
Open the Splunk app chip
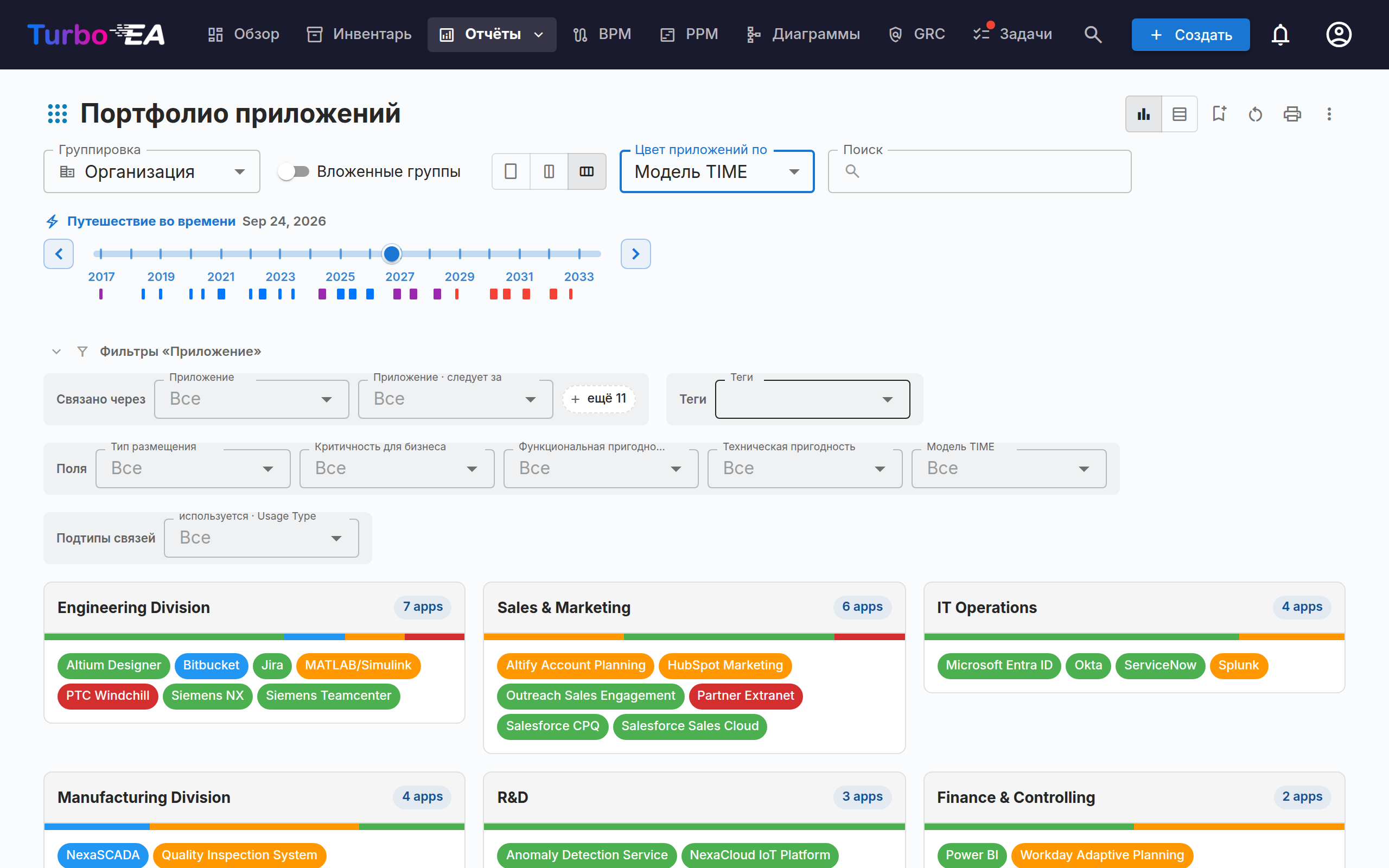pos(1238,665)
